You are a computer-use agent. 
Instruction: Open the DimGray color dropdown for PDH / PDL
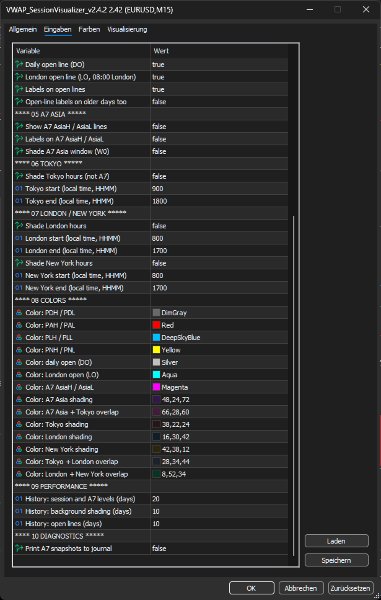(x=219, y=313)
